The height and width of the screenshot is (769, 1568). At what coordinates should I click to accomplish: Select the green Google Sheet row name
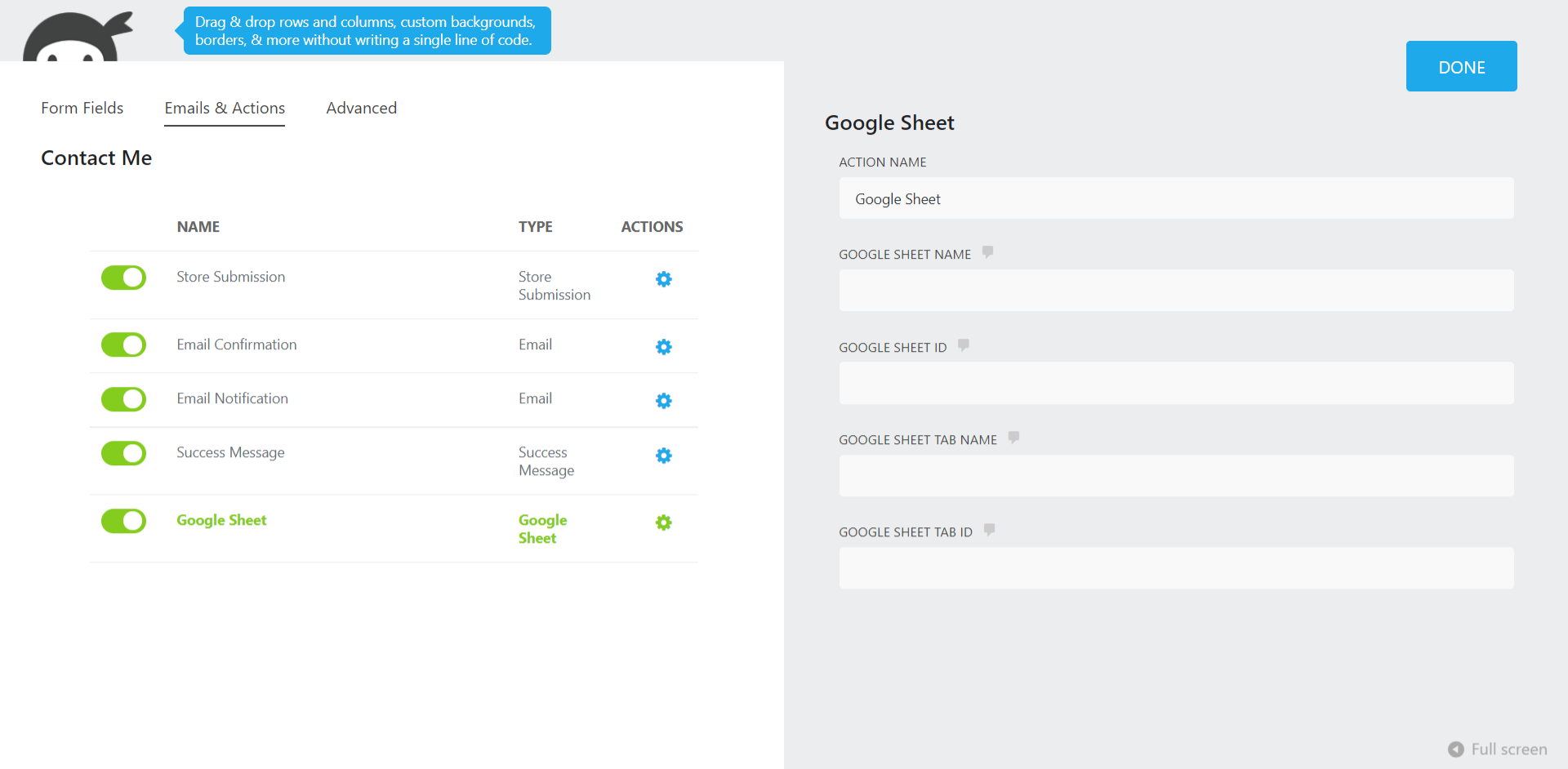pyautogui.click(x=221, y=520)
